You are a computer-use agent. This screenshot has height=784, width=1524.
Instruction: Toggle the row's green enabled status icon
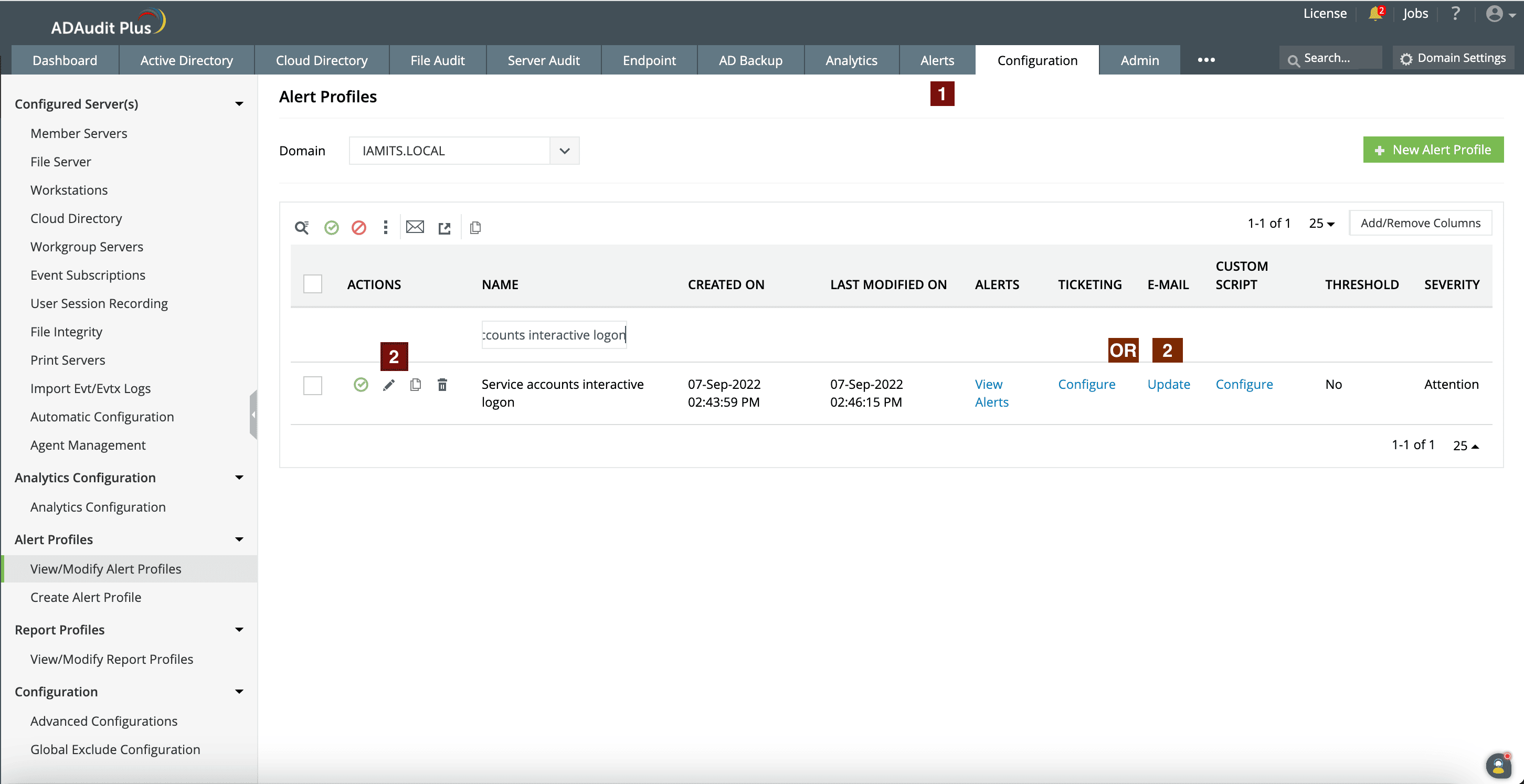(361, 385)
